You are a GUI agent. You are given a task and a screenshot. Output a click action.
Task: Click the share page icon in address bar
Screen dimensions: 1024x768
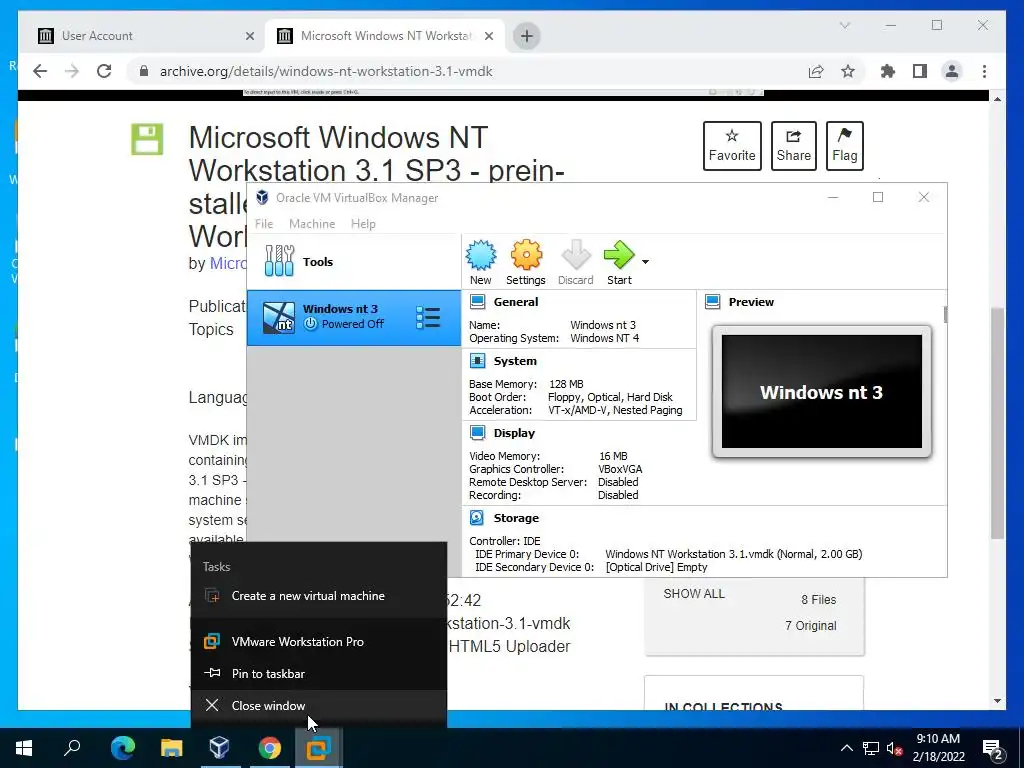pos(816,71)
